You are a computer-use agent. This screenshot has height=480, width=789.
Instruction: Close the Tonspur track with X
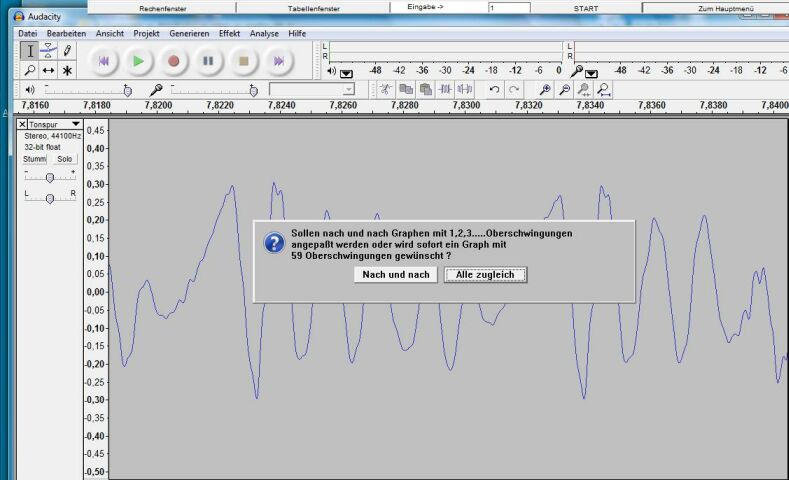click(x=23, y=124)
